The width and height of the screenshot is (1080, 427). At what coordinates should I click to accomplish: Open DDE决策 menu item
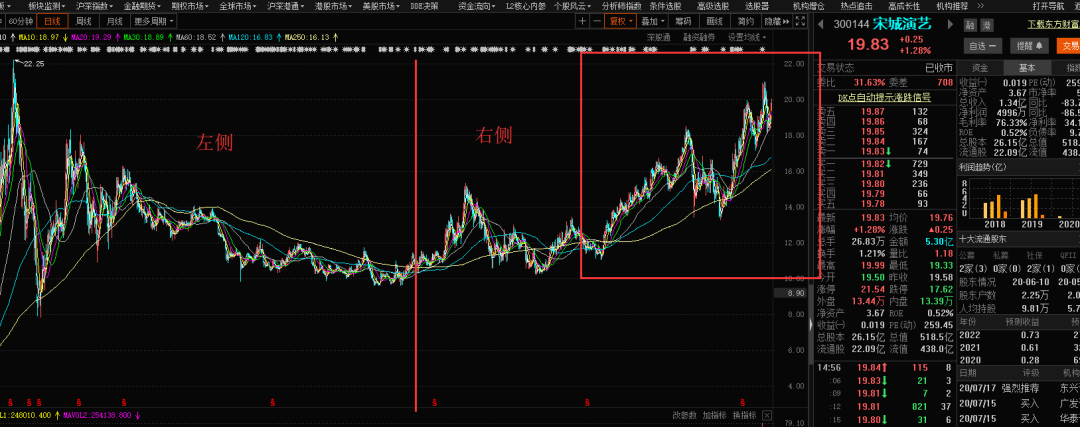[424, 6]
